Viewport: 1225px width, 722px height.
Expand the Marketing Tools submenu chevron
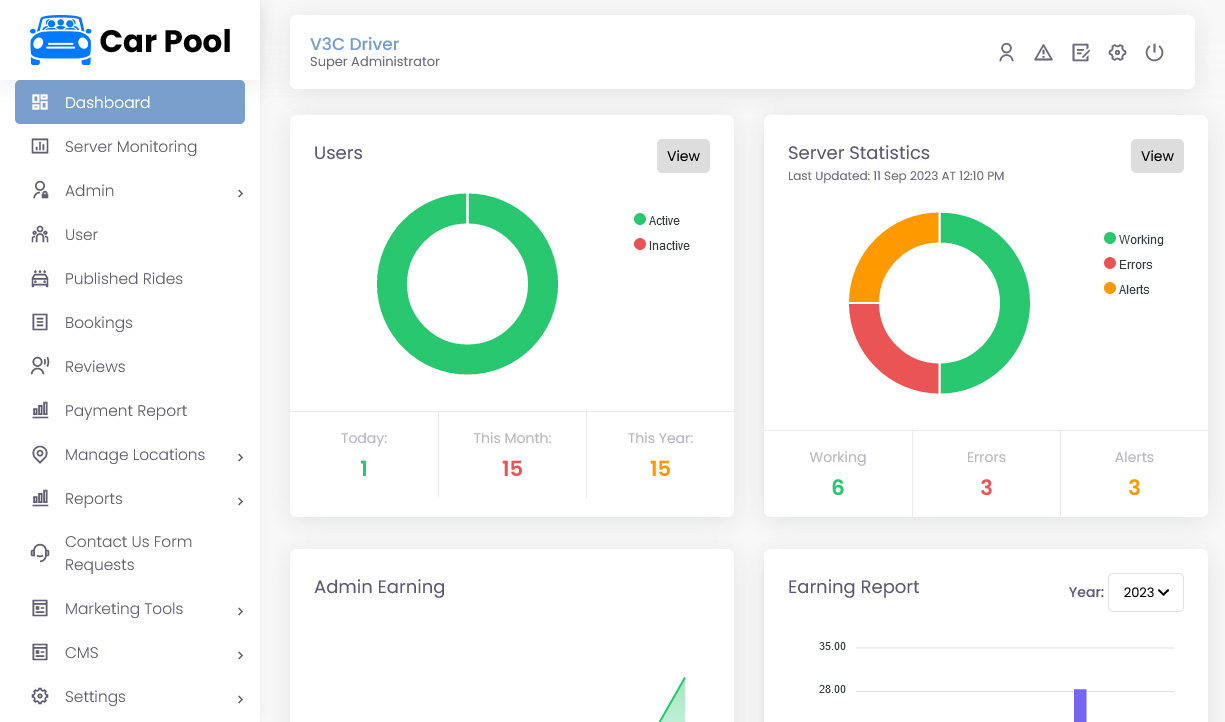click(240, 610)
